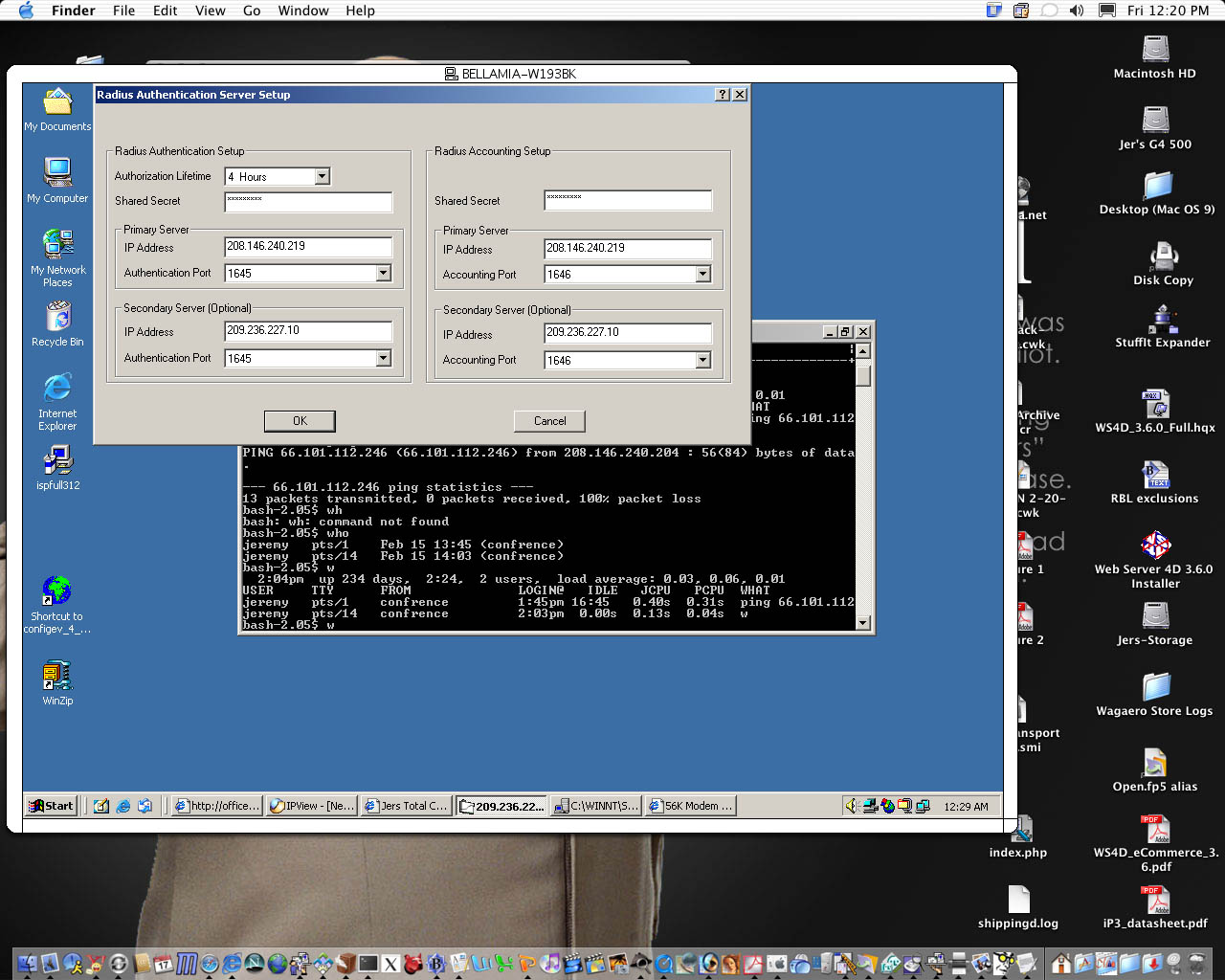Click OK in Radius Authentication Server Setup
Screen dimensions: 1225x980
pos(300,421)
